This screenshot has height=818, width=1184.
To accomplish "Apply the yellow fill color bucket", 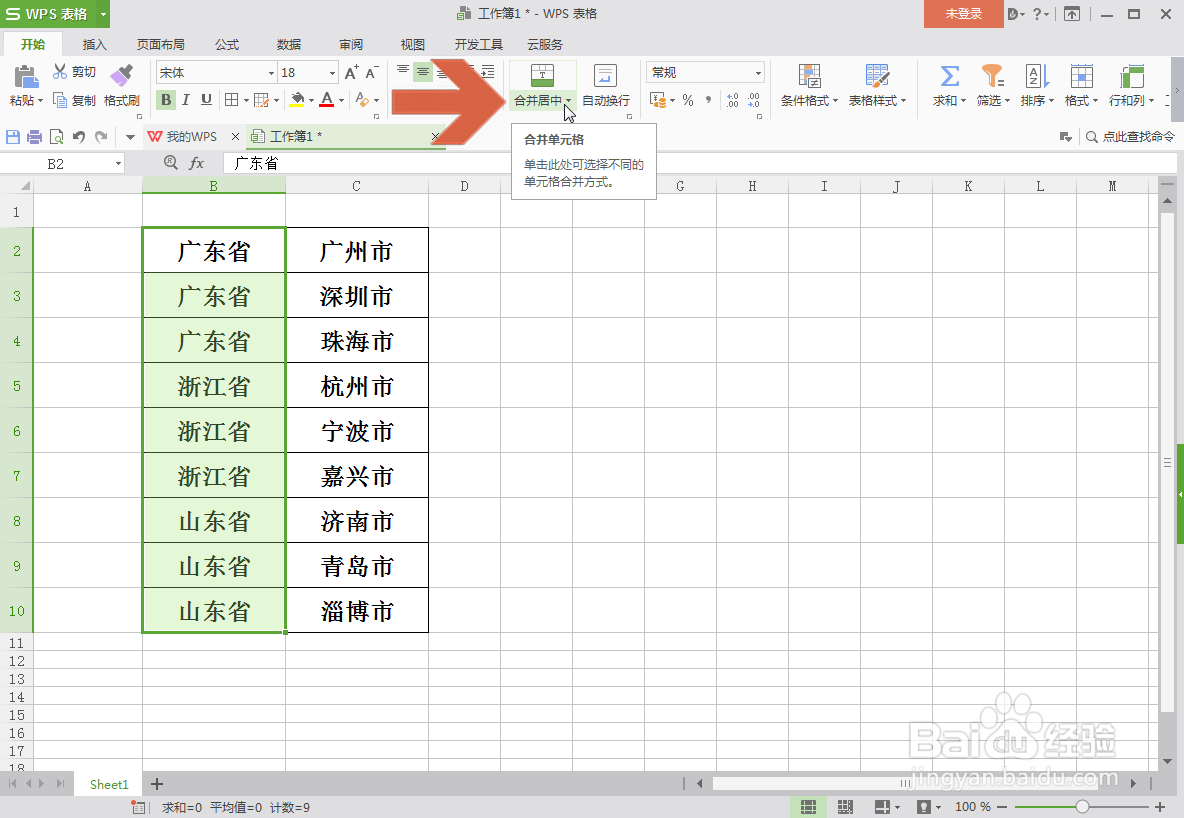I will (298, 100).
